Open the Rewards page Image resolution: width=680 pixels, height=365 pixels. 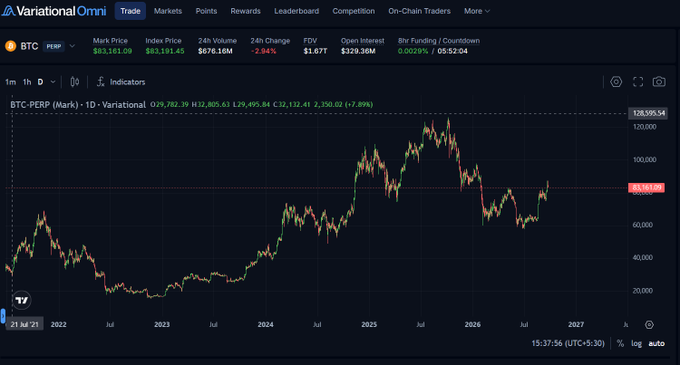point(245,11)
